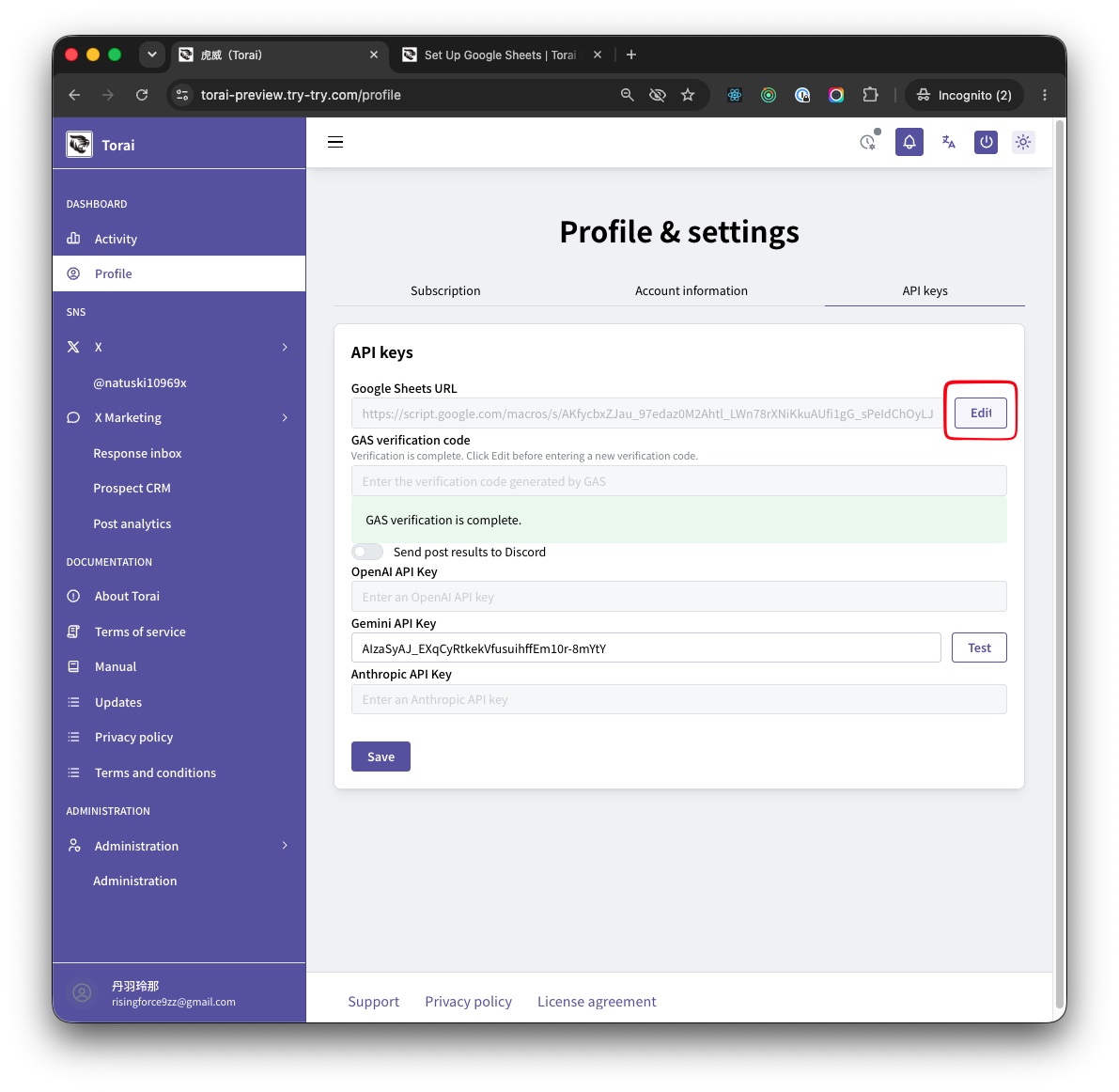The height and width of the screenshot is (1092, 1119).
Task: Click the X logo icon in sidebar
Action: point(73,347)
